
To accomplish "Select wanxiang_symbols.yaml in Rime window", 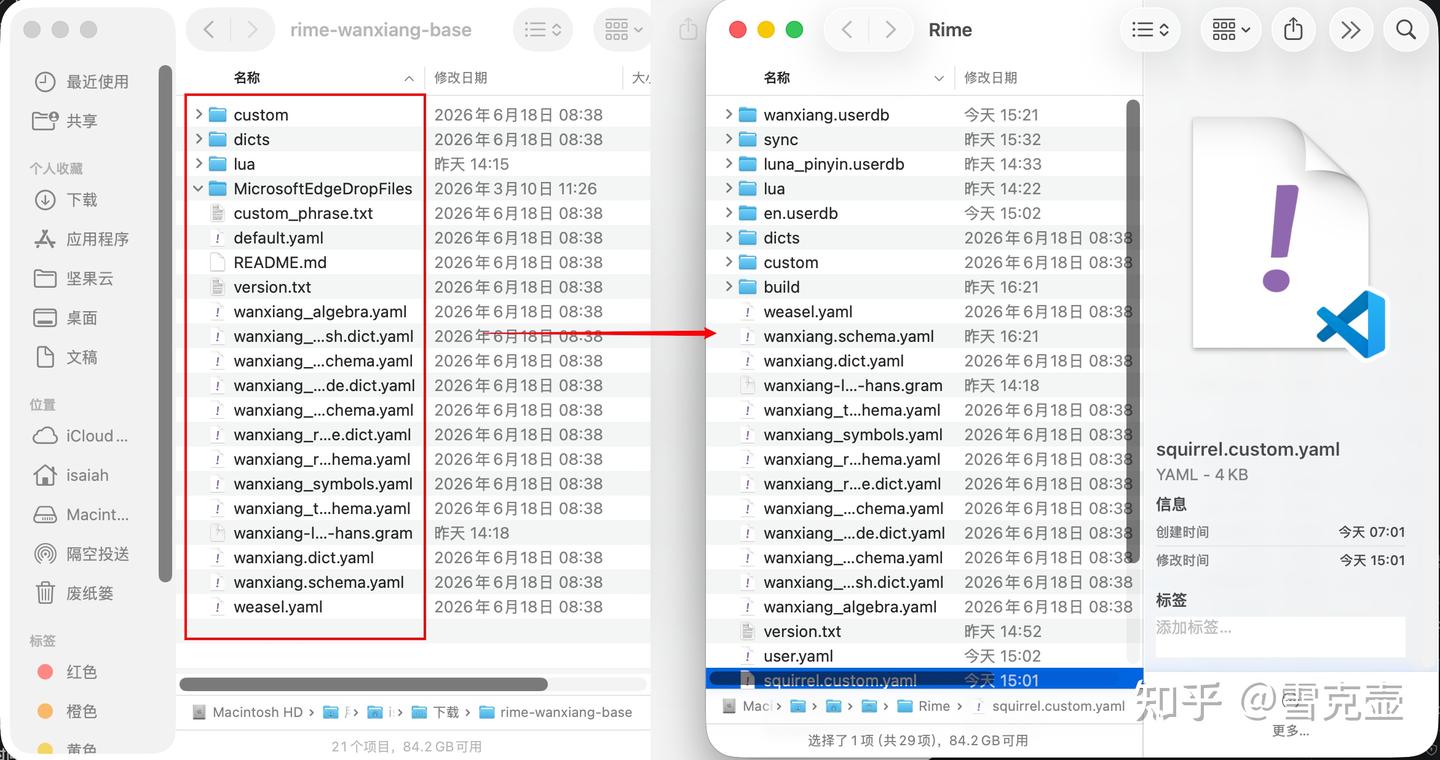I will [x=853, y=435].
